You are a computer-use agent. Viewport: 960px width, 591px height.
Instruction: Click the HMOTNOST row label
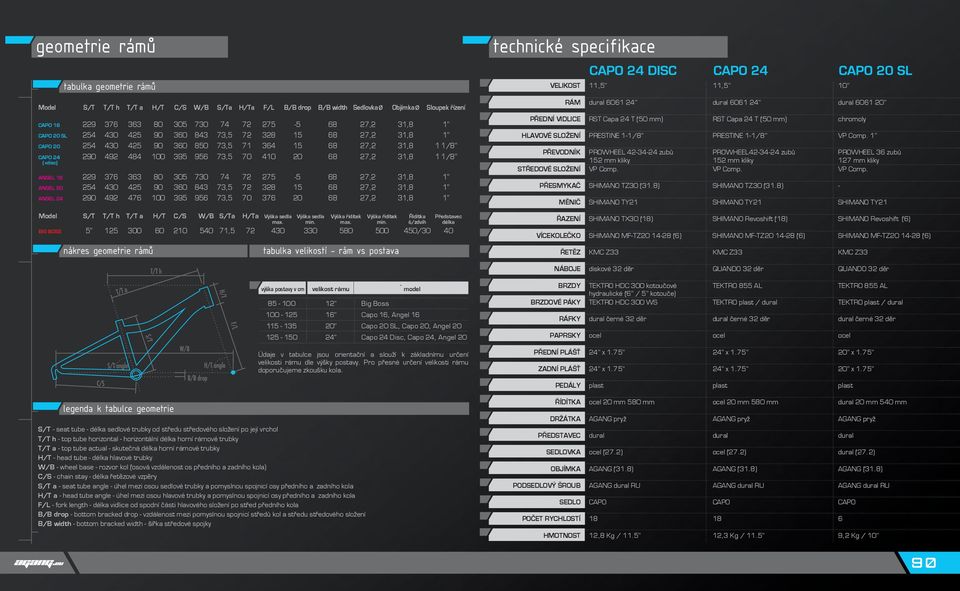pos(536,535)
